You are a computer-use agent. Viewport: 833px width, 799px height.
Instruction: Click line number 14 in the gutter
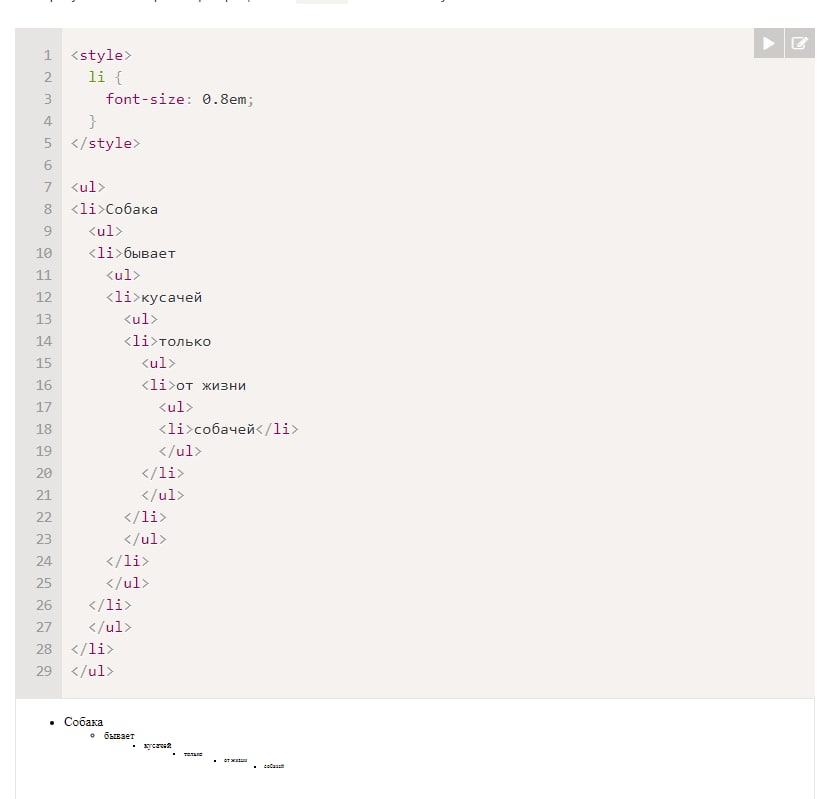pyautogui.click(x=43, y=341)
